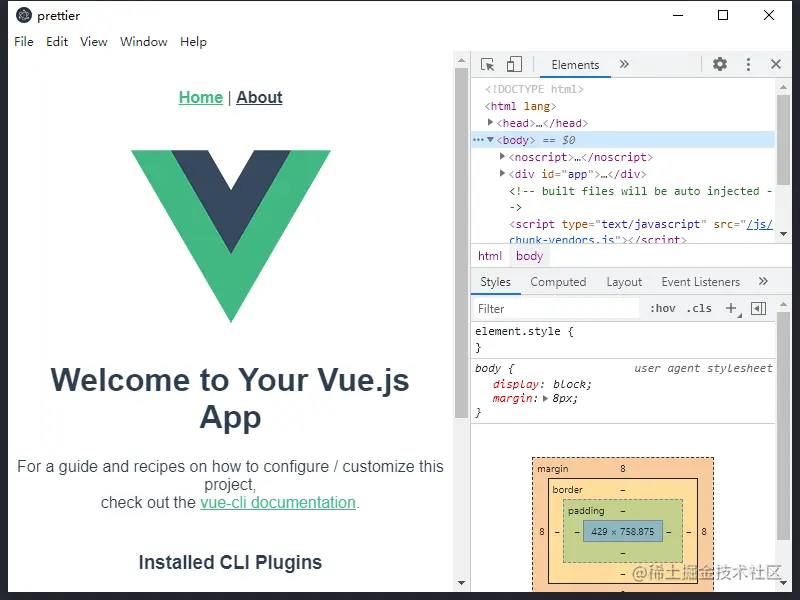
Task: Click the user agent stylesheet label
Action: pos(703,368)
